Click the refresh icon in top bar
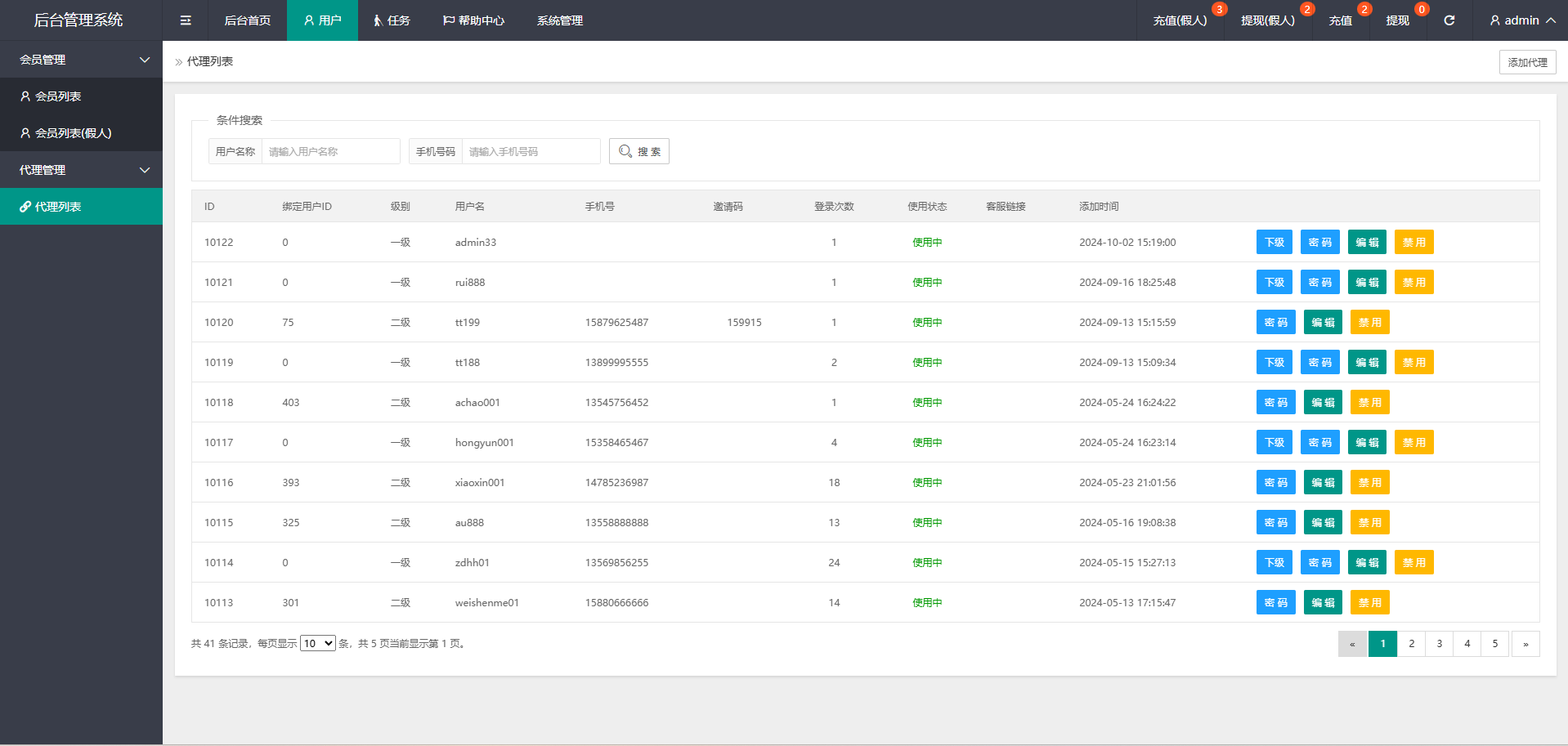The width and height of the screenshot is (1568, 746). [1449, 20]
